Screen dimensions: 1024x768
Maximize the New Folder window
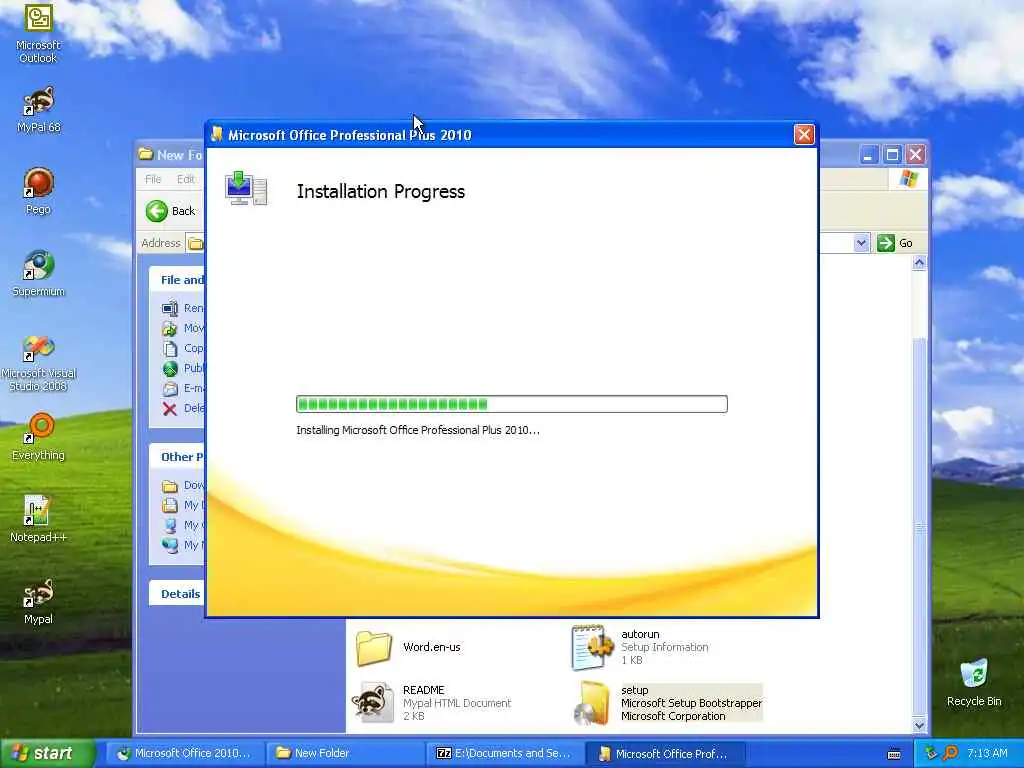point(892,155)
